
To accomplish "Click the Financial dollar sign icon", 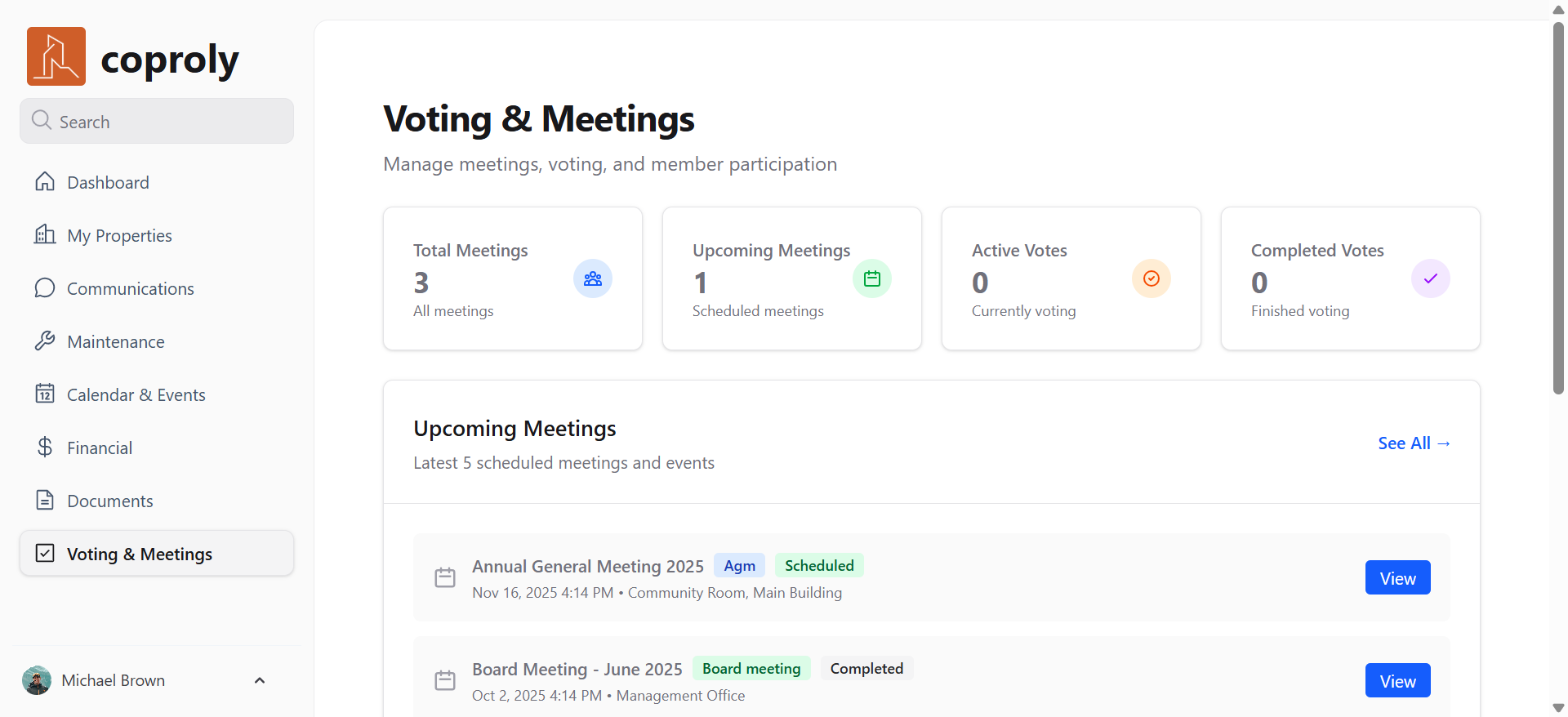I will pyautogui.click(x=45, y=448).
